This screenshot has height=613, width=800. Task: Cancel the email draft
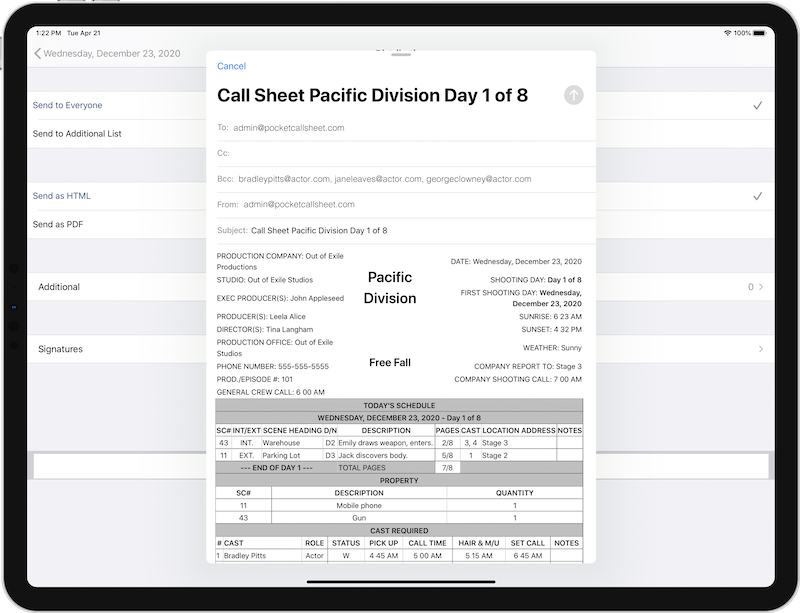click(x=231, y=65)
